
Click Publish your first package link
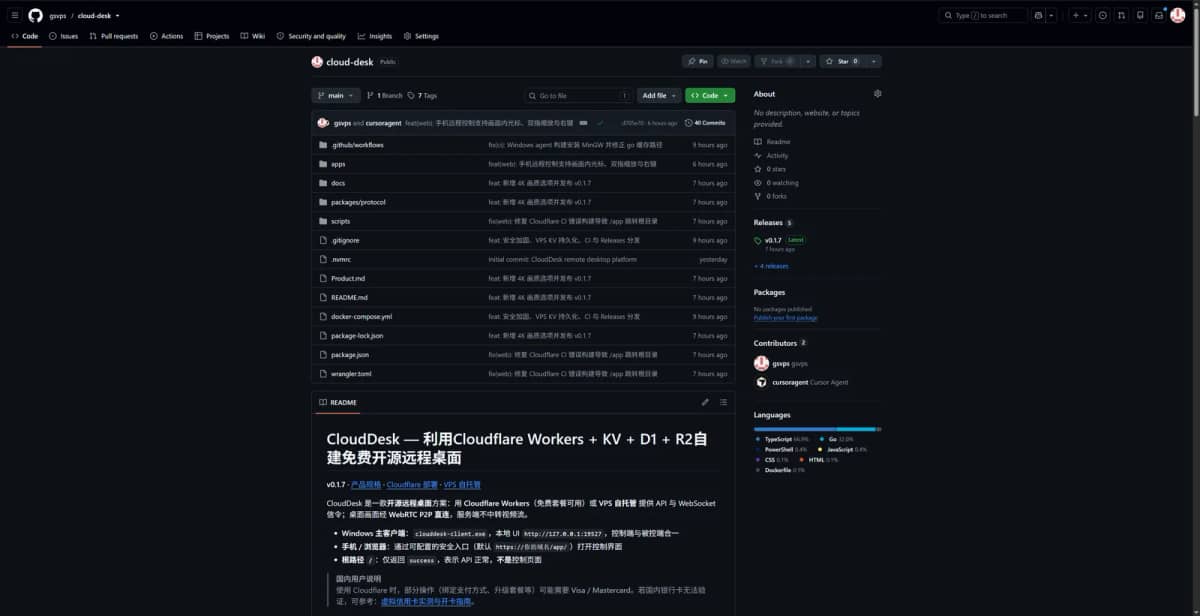click(x=786, y=318)
